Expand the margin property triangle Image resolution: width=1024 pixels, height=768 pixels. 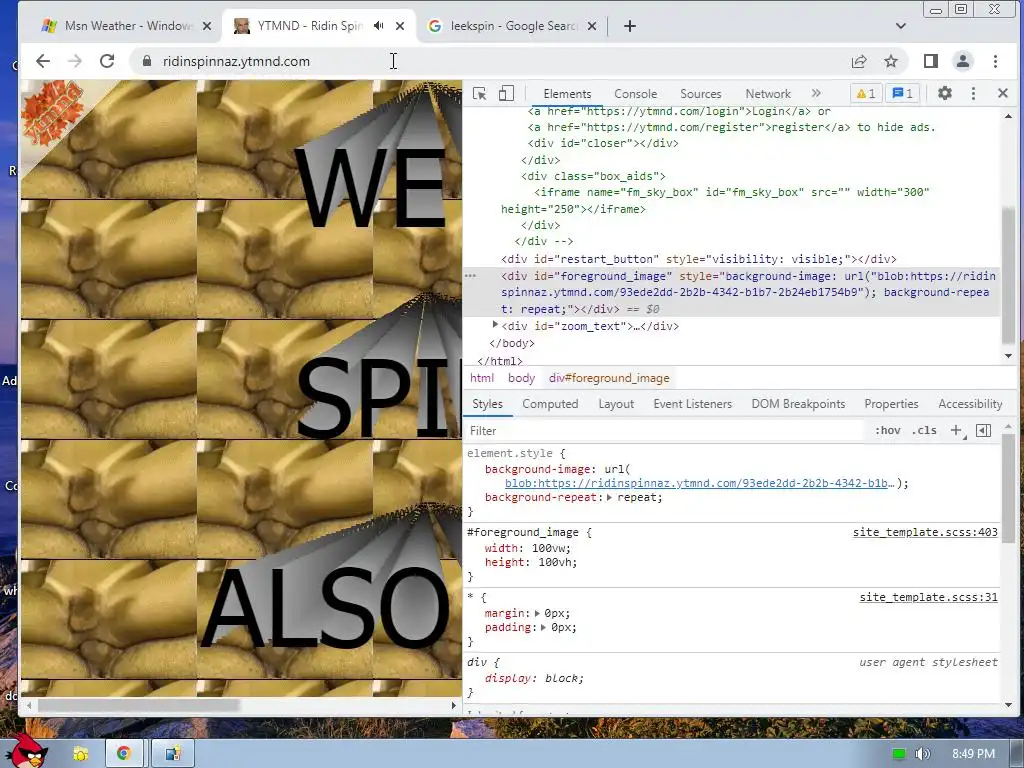tap(537, 613)
